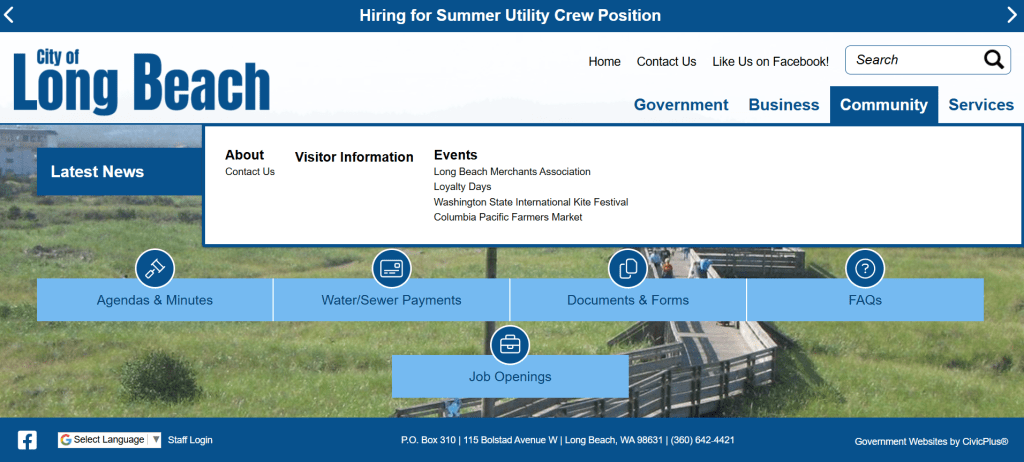Viewport: 1024px width, 462px height.
Task: Select Visitor Information in Community menu
Action: pos(354,157)
